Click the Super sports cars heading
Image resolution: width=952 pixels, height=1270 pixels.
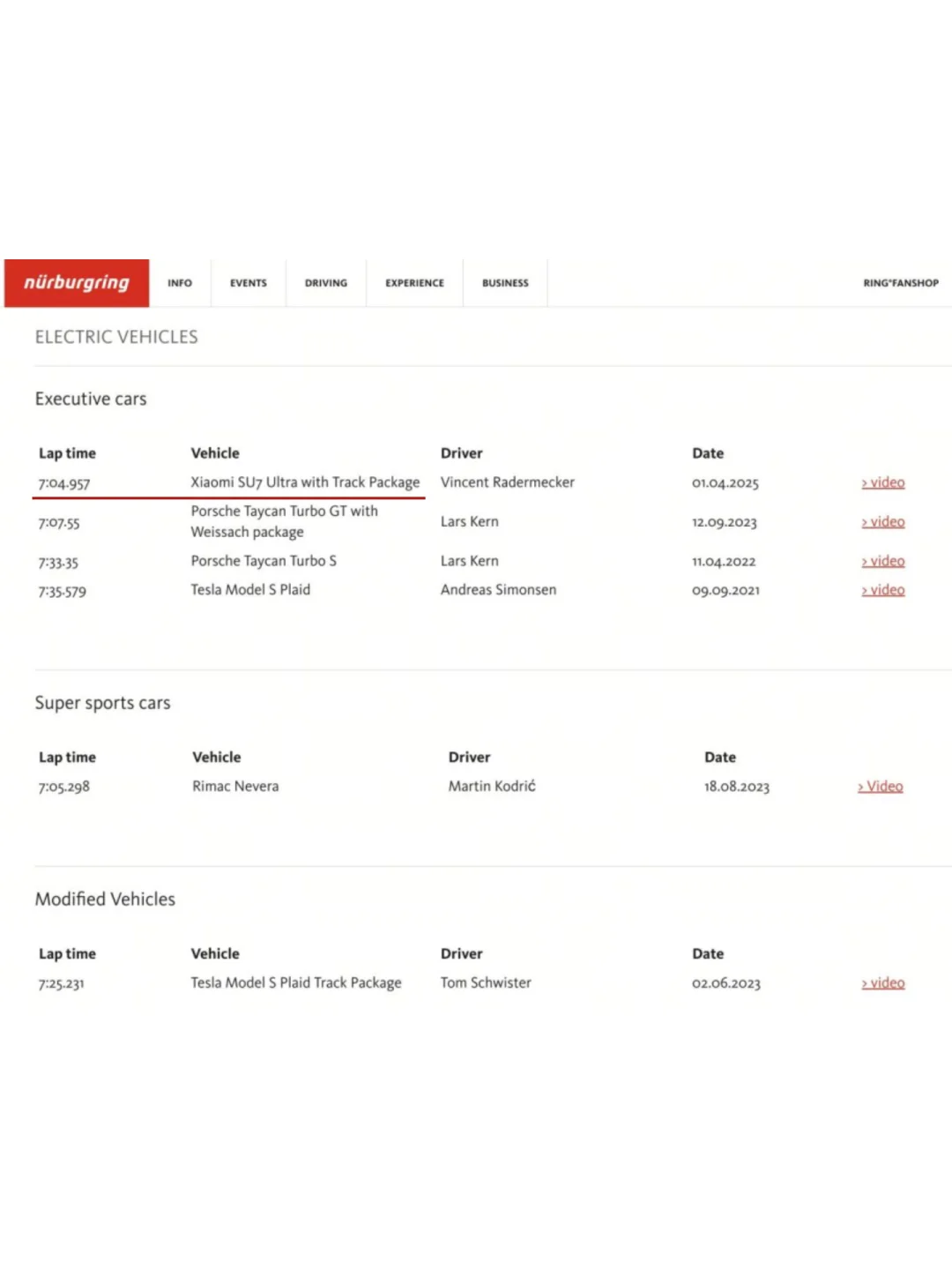(102, 703)
